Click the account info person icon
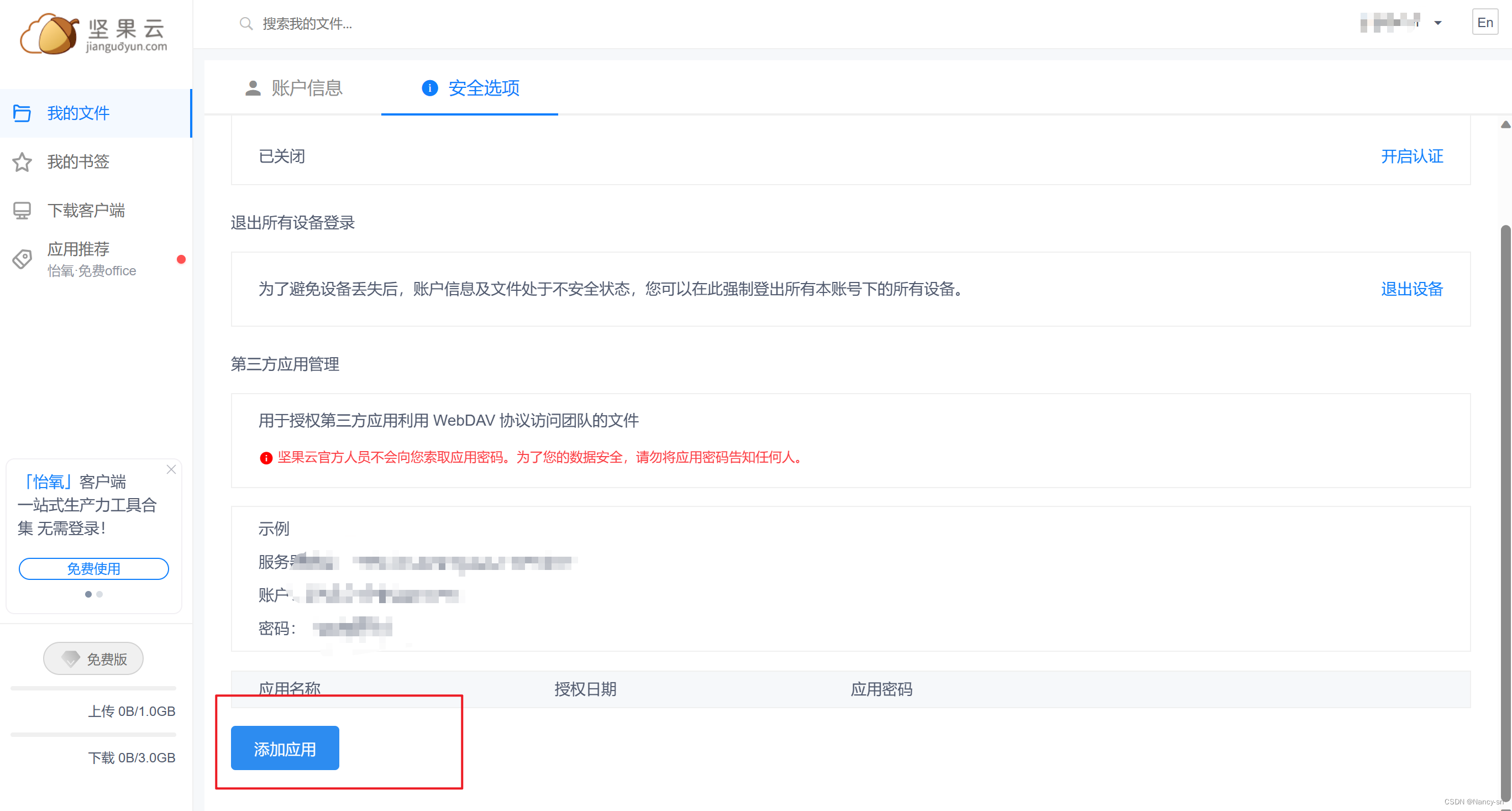 (x=253, y=88)
